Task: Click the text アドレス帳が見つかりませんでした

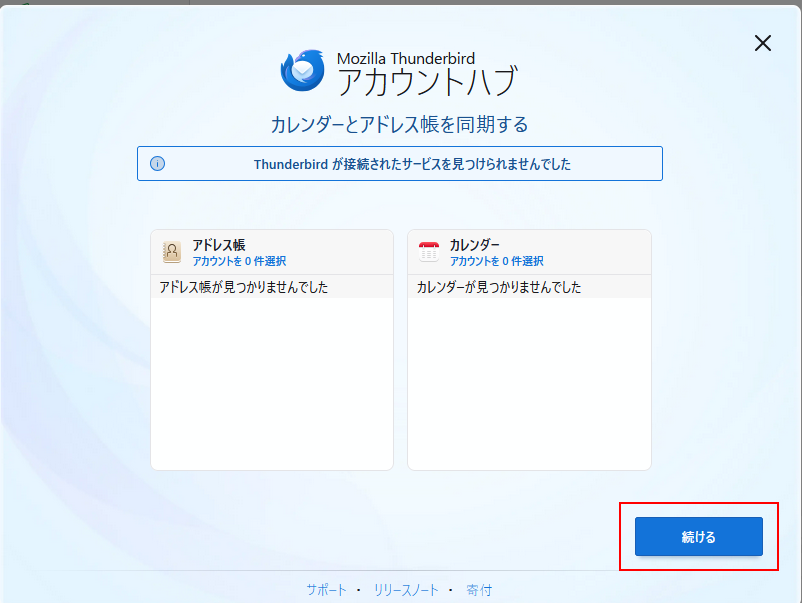Action: coord(243,287)
